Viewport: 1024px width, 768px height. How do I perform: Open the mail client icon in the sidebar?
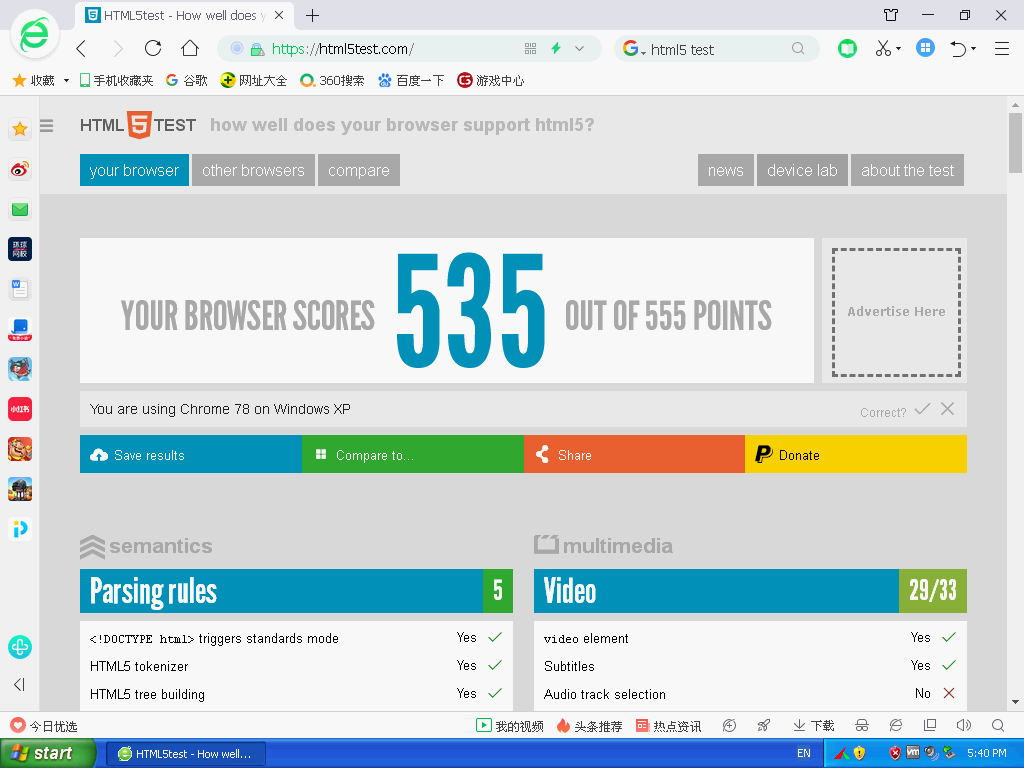pyautogui.click(x=20, y=209)
